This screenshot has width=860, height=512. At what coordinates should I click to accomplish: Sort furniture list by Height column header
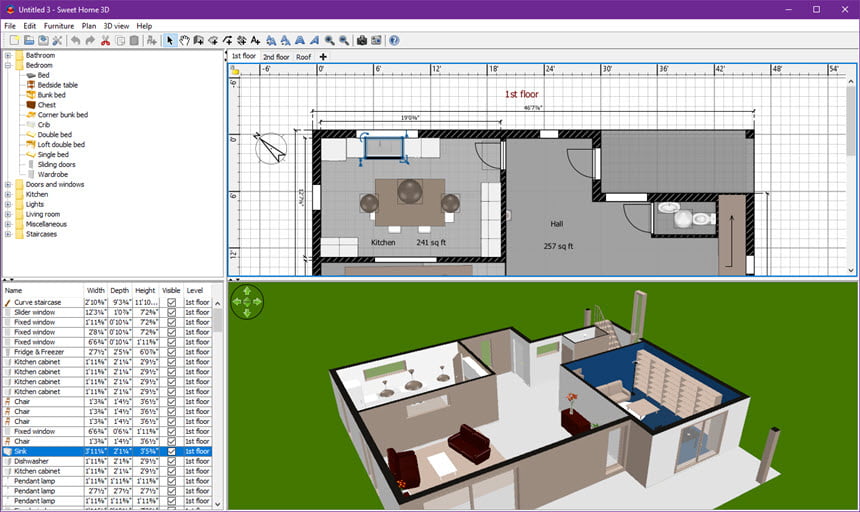tap(145, 291)
